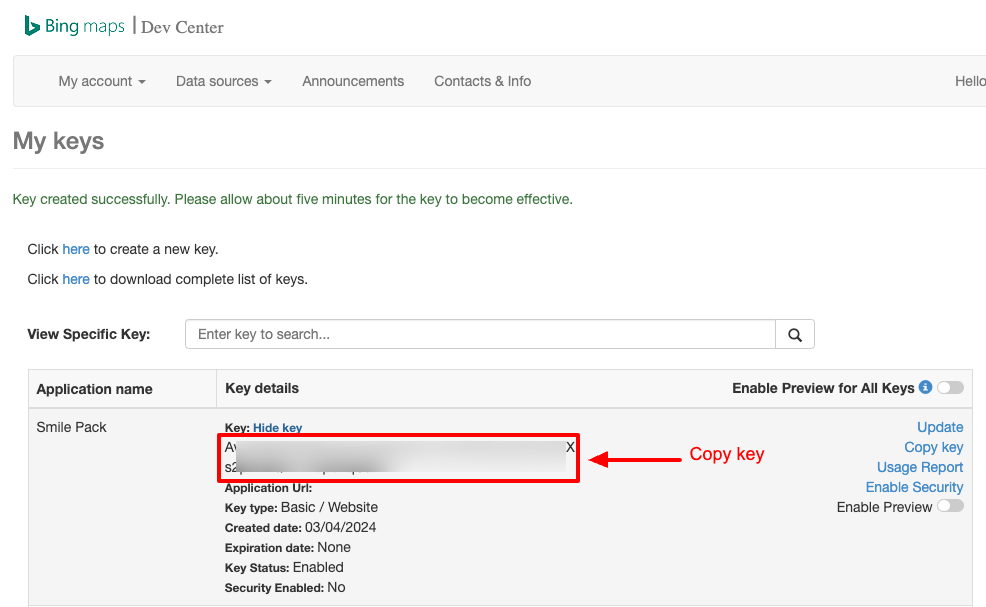Screen dimensions: 986x607
Task: Click the Key details column header
Action: pos(262,388)
